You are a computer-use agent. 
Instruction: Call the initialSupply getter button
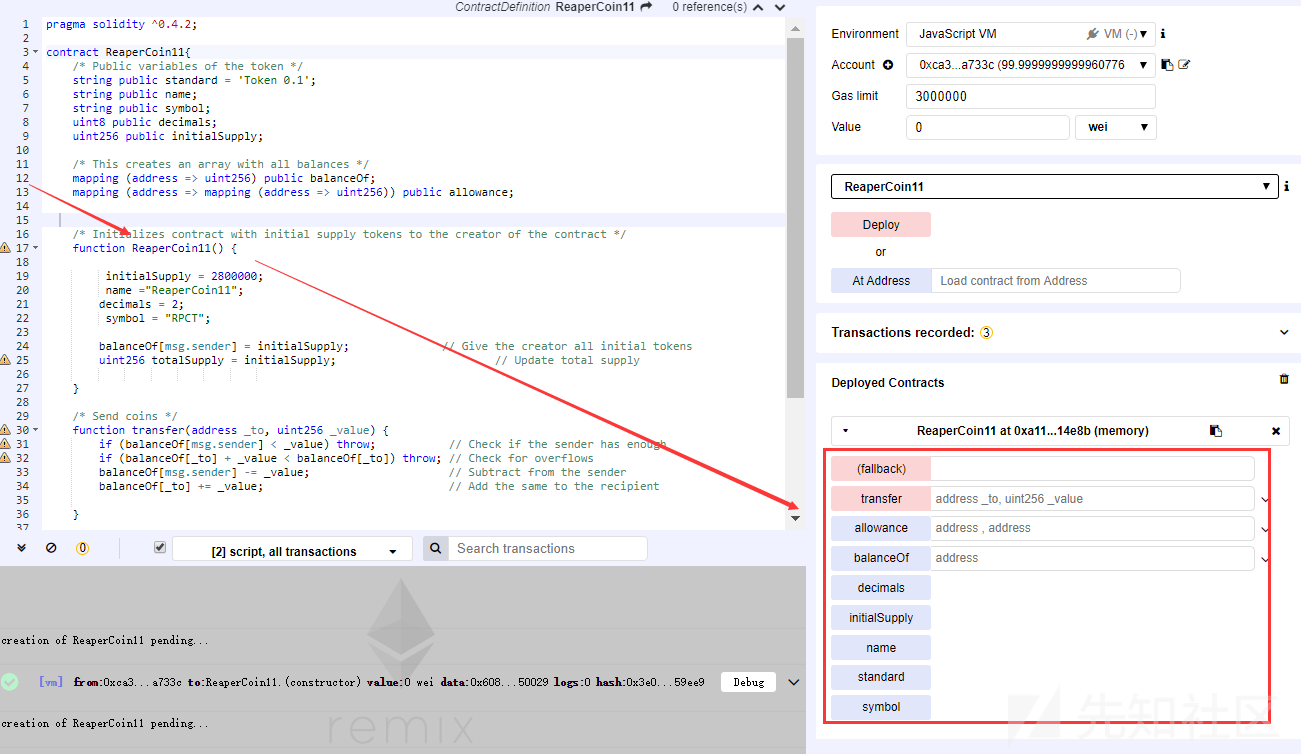click(x=880, y=618)
